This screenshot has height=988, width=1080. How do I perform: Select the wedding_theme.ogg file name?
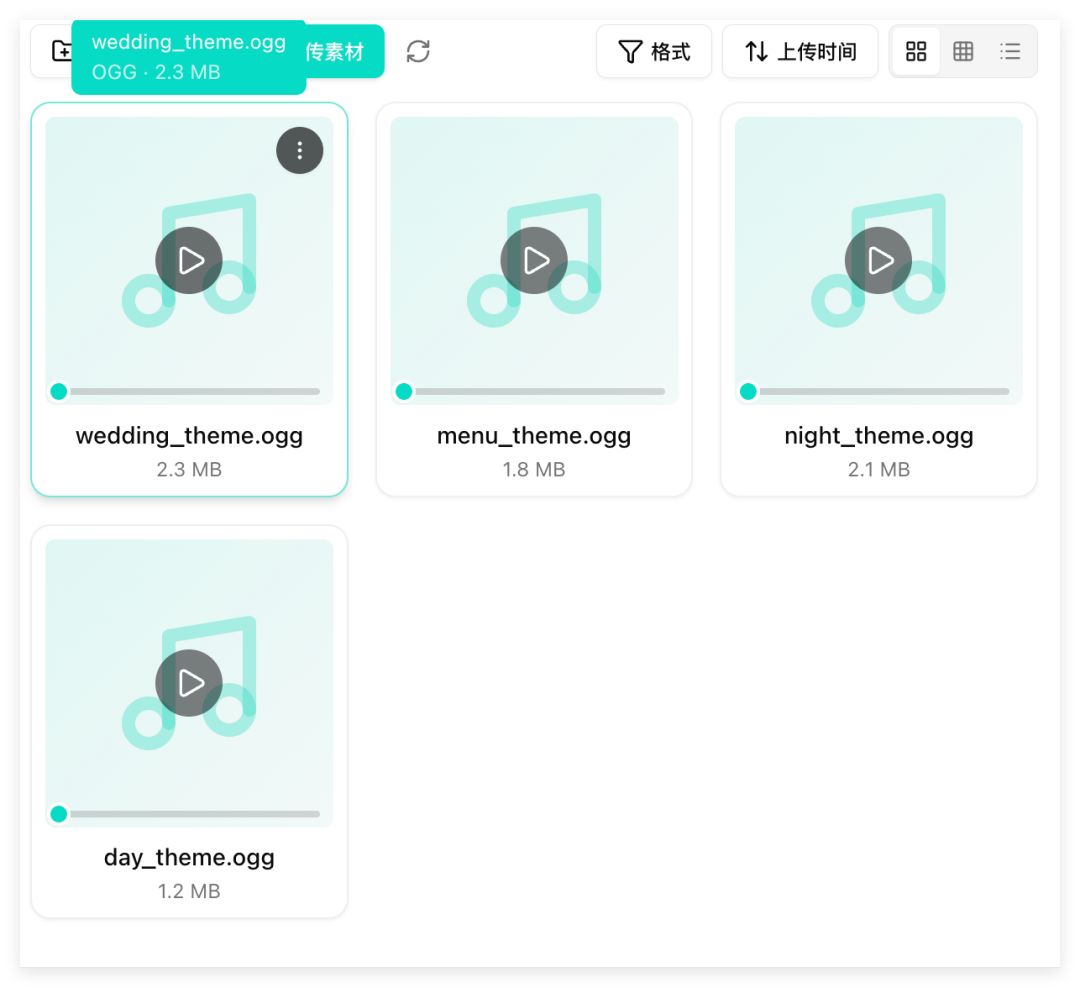pos(189,436)
